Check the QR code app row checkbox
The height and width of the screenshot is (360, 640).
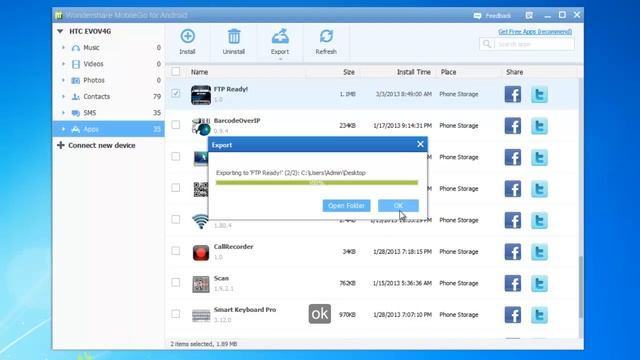pyautogui.click(x=176, y=187)
